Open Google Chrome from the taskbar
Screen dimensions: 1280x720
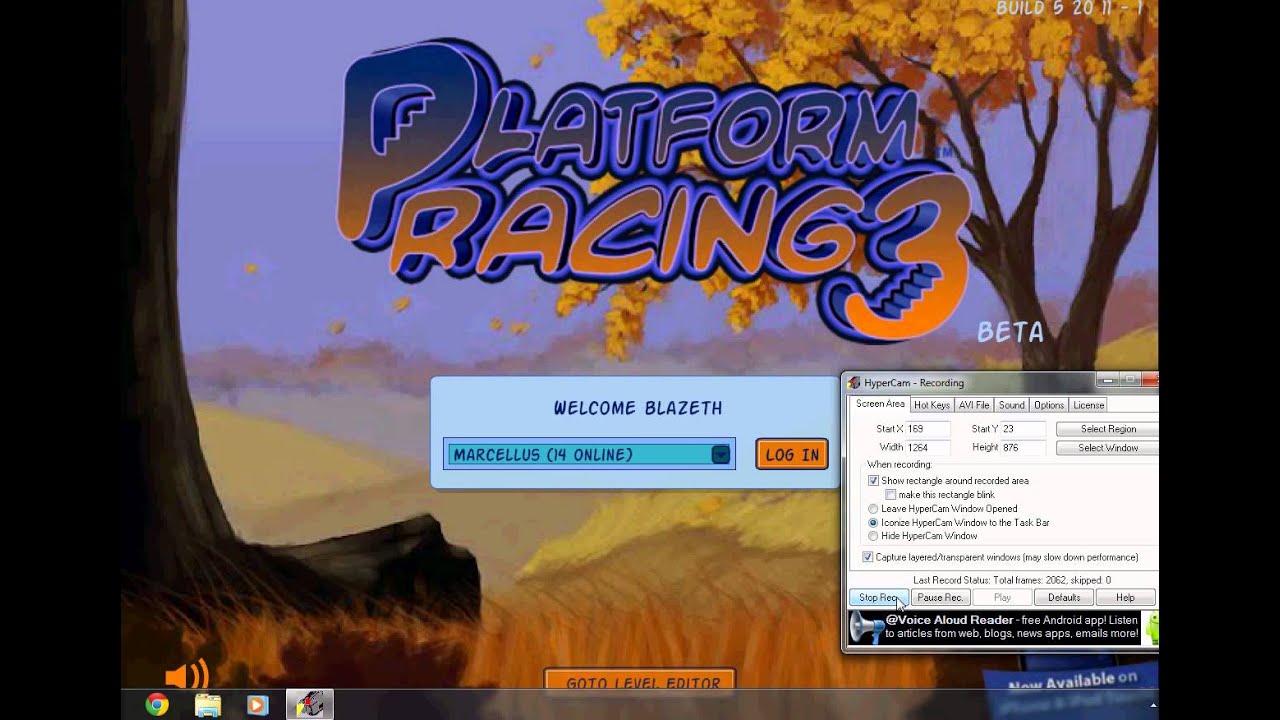point(157,705)
